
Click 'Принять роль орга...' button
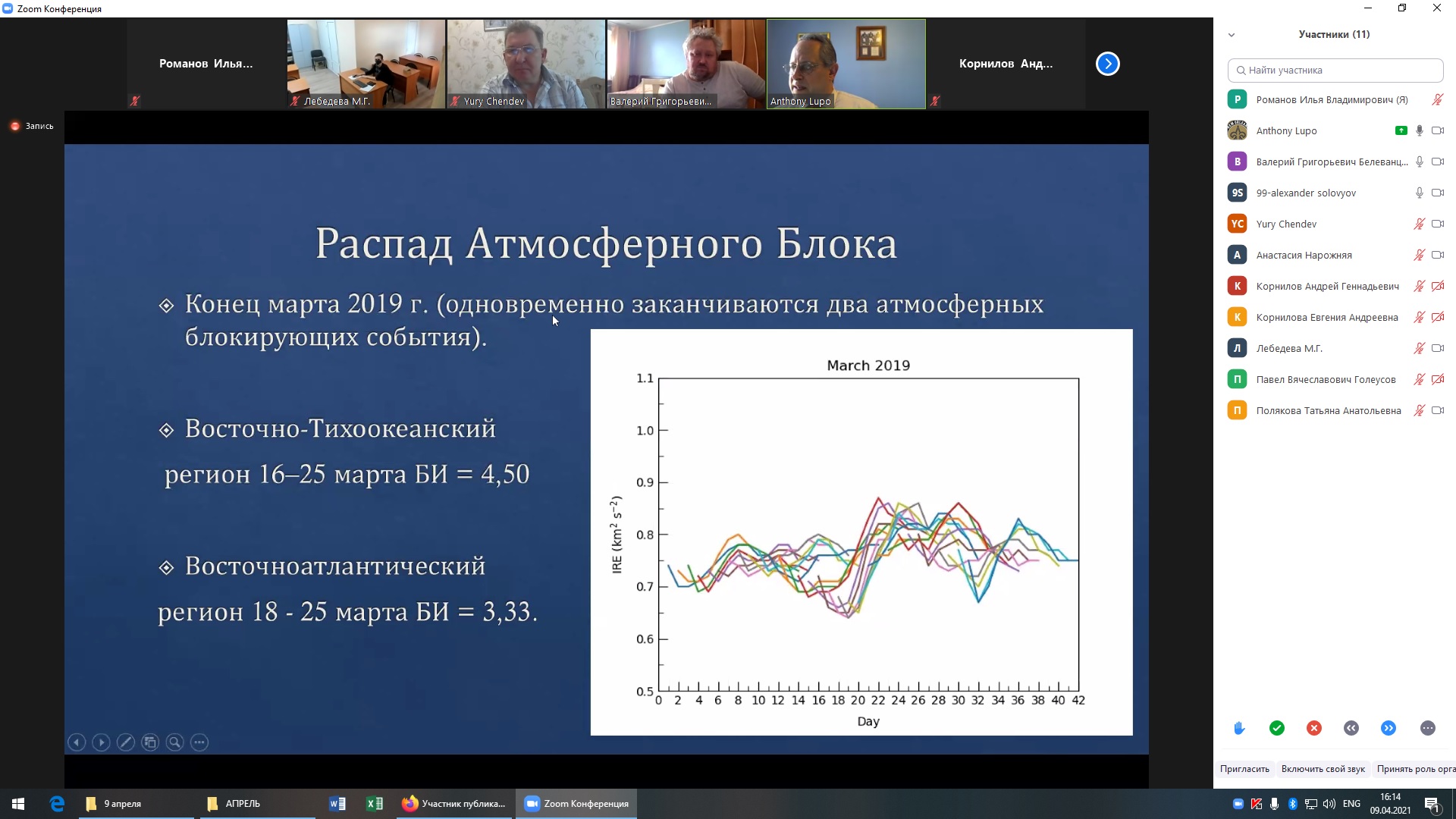coord(1416,769)
